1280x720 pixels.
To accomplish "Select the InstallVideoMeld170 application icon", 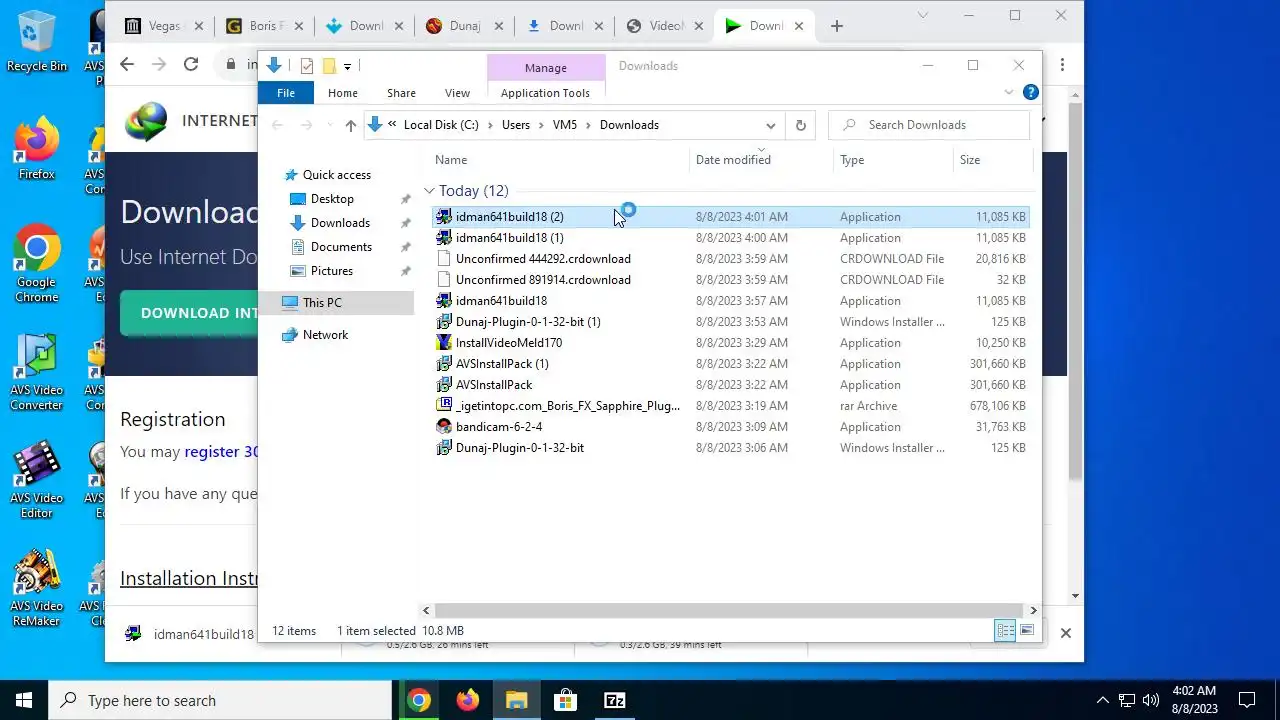I will coord(444,343).
